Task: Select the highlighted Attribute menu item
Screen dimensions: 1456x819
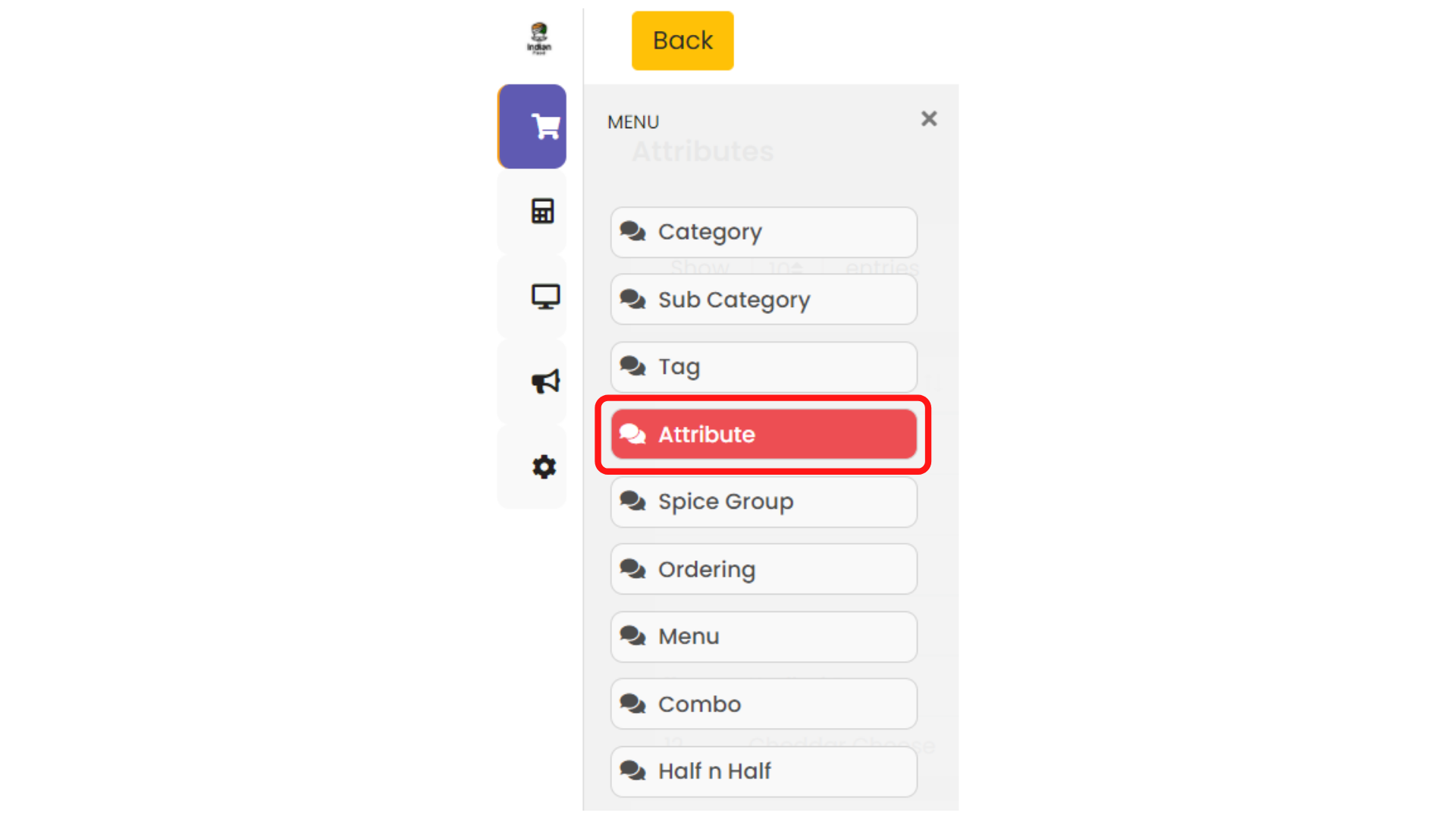Action: coord(764,435)
